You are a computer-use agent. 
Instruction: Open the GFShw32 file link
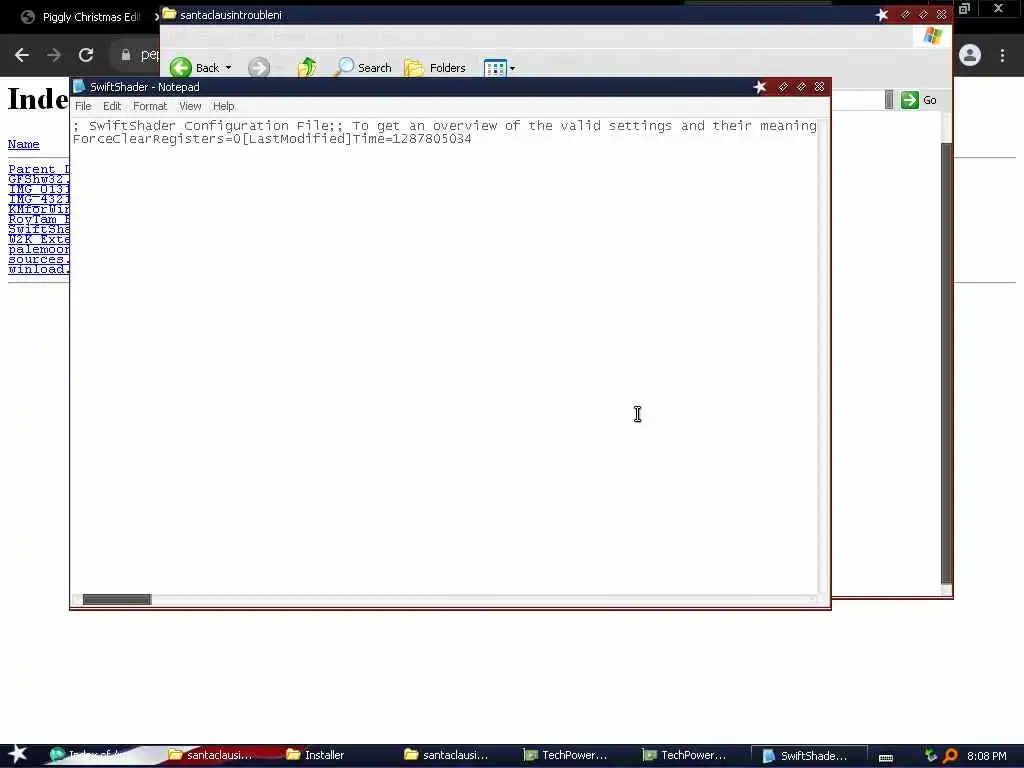pos(39,179)
